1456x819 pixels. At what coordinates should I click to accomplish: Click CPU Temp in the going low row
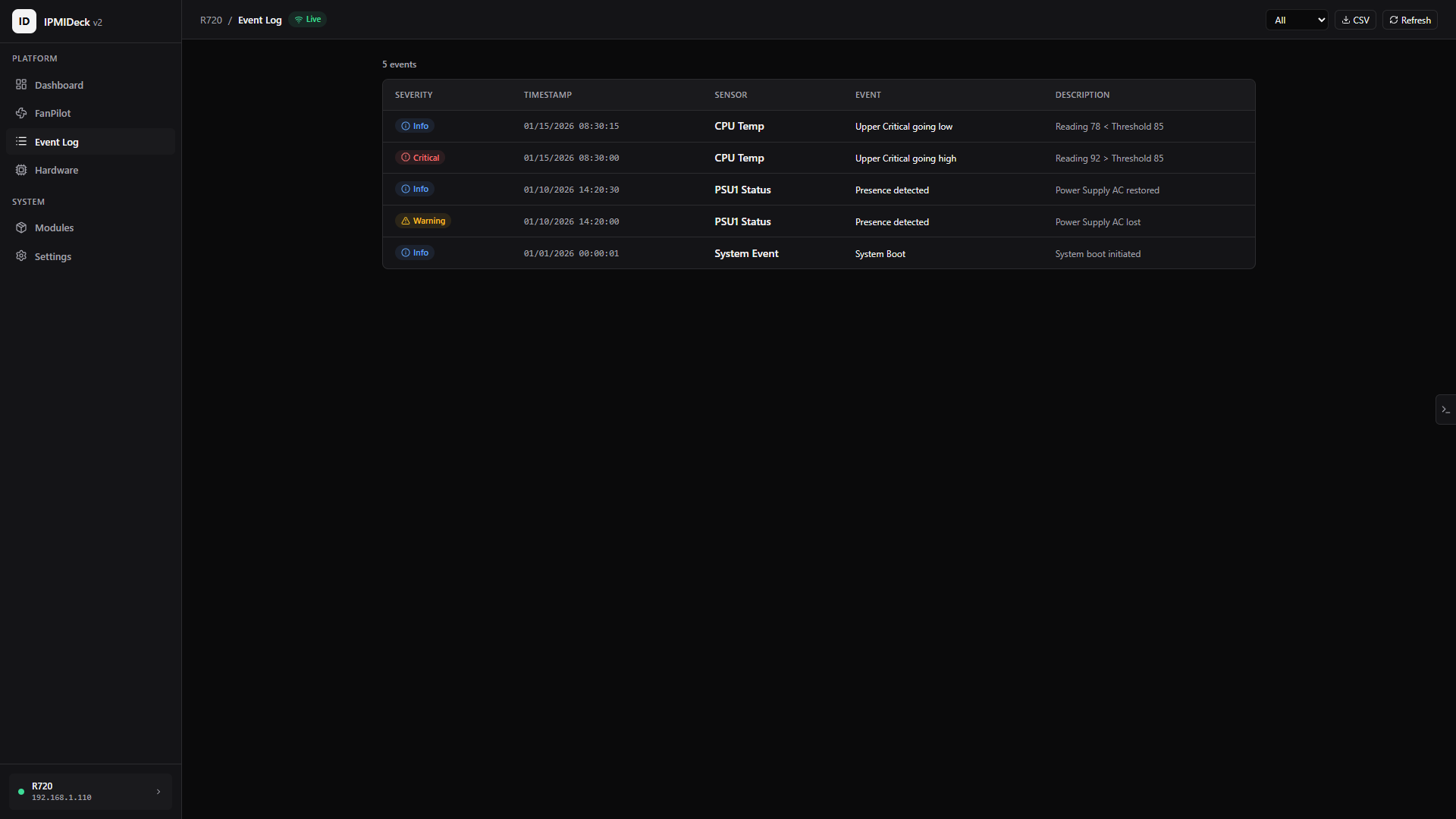tap(739, 127)
